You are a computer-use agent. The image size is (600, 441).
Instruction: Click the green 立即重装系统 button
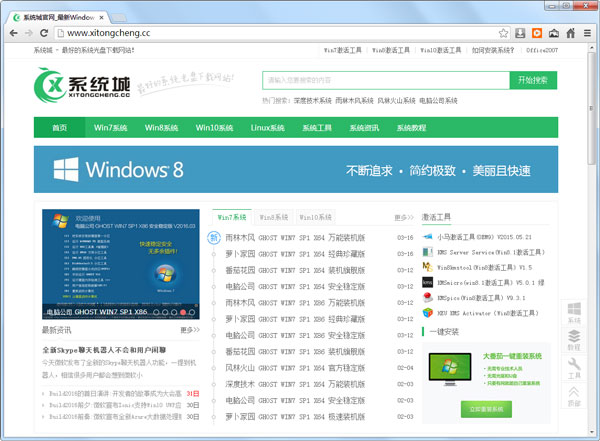pos(486,409)
